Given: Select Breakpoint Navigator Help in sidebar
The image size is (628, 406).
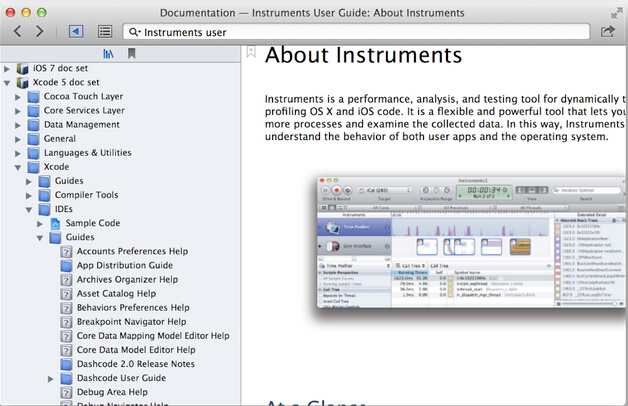Looking at the screenshot, I should (x=131, y=322).
